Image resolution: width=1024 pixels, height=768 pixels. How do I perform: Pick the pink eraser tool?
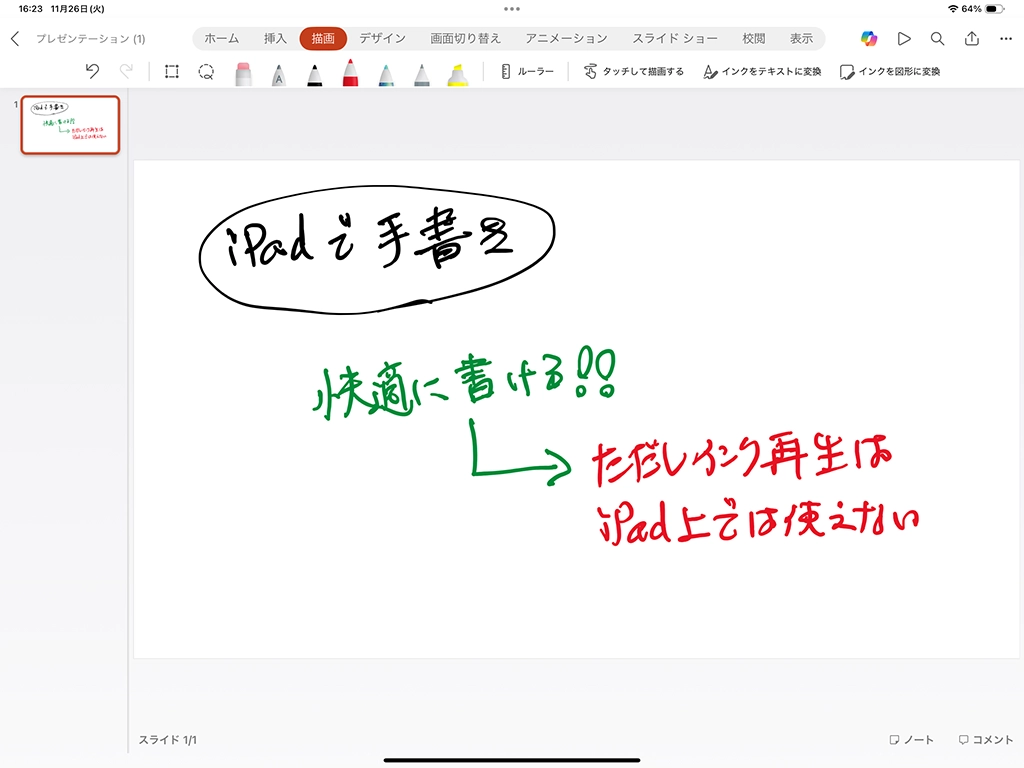click(x=243, y=73)
